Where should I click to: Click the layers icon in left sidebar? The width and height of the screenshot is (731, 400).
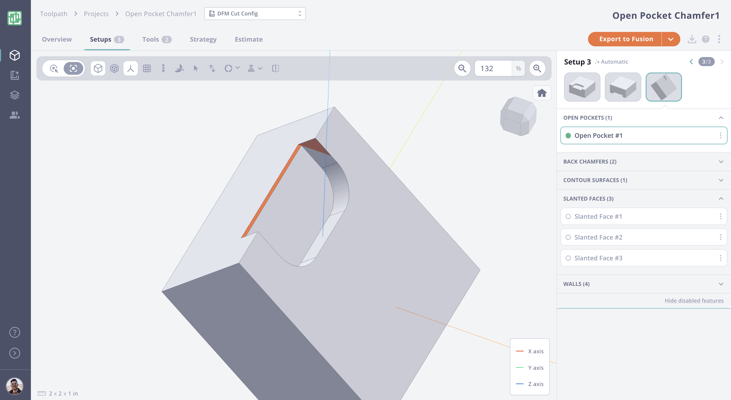point(15,95)
